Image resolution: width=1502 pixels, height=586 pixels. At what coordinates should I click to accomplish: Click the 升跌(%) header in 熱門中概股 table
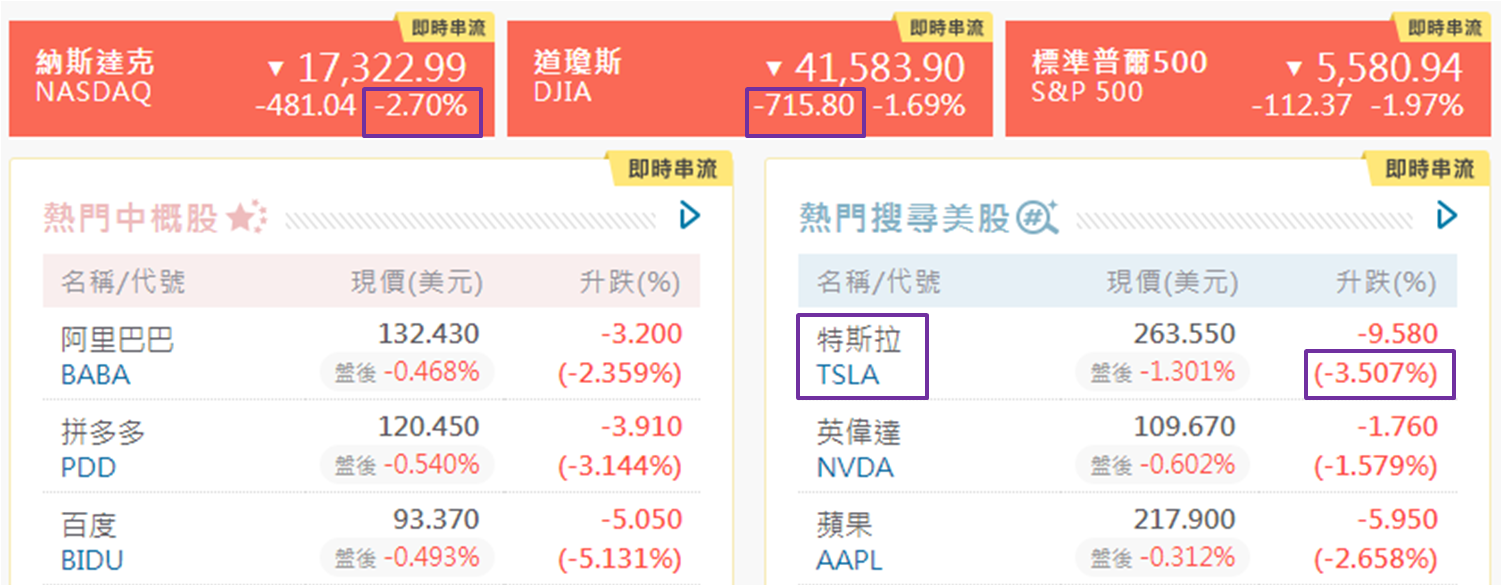(630, 283)
